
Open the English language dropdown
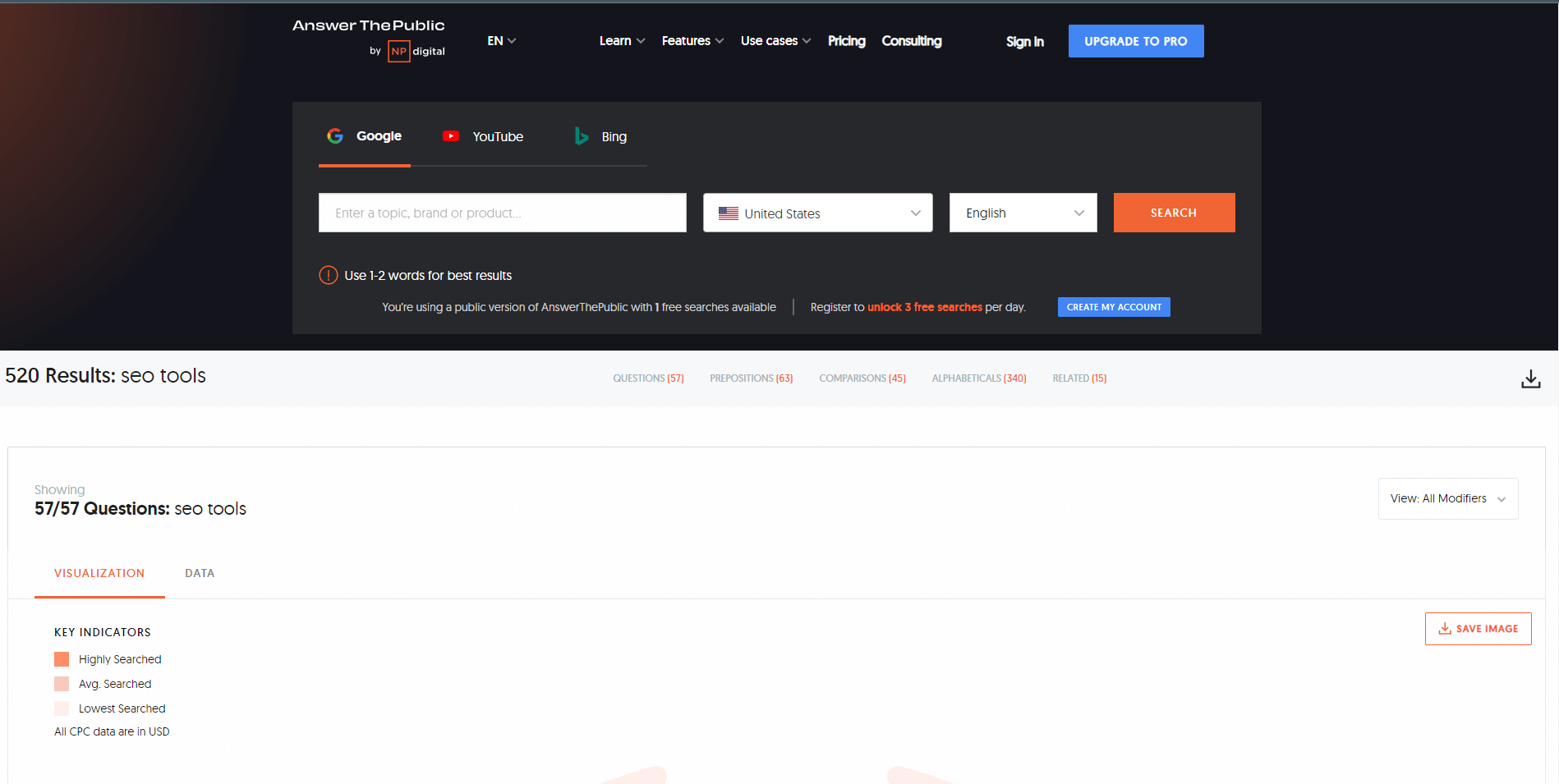click(x=1023, y=213)
